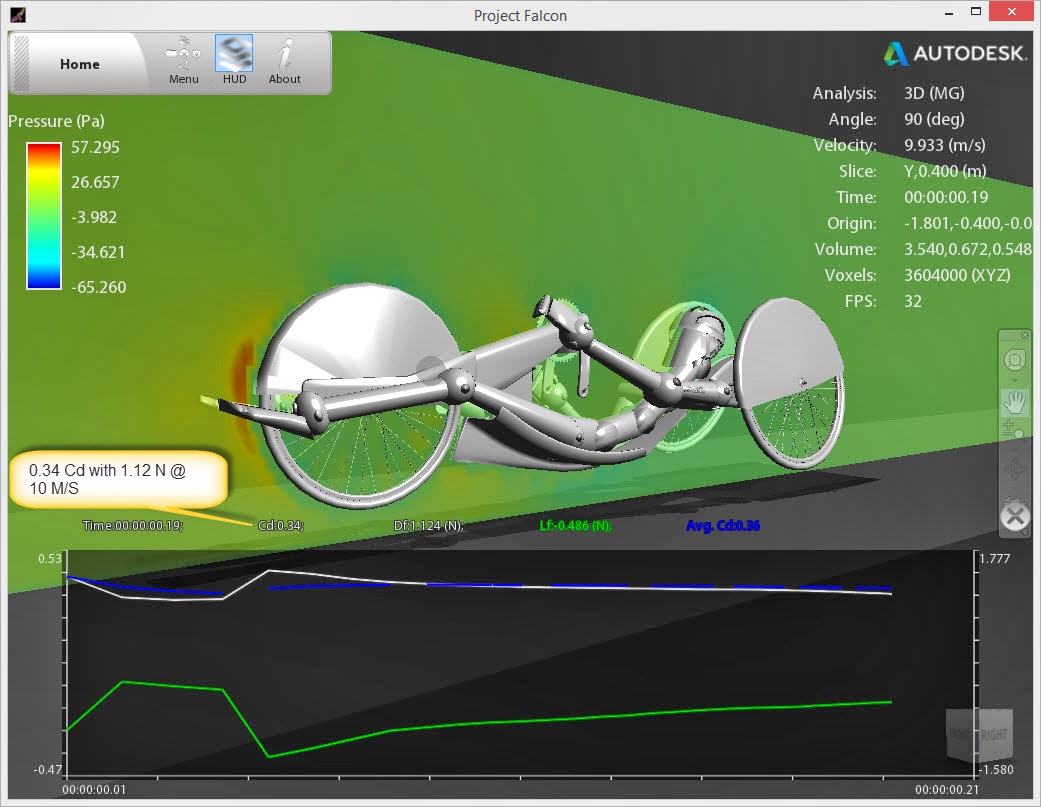The width and height of the screenshot is (1041, 807).
Task: Click the Project Falcon app icon in title bar
Action: tap(18, 14)
